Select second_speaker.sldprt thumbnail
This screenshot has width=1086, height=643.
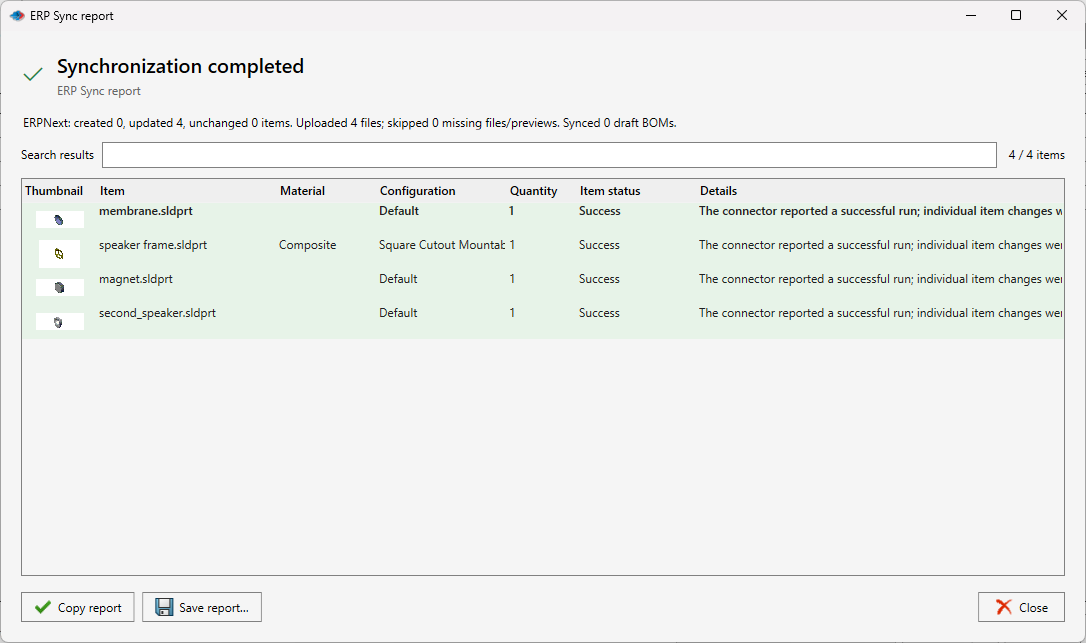pos(60,322)
